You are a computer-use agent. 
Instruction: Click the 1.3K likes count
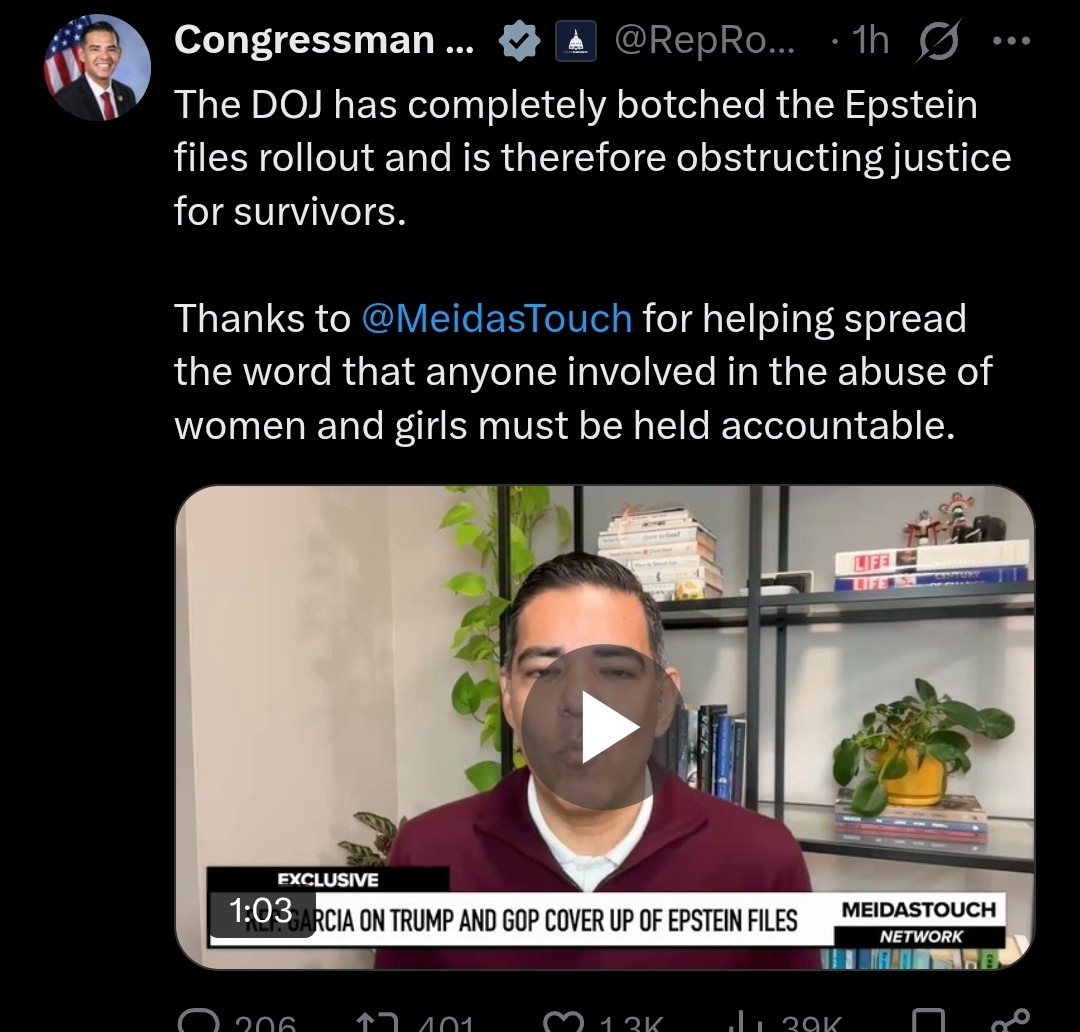coord(630,1024)
